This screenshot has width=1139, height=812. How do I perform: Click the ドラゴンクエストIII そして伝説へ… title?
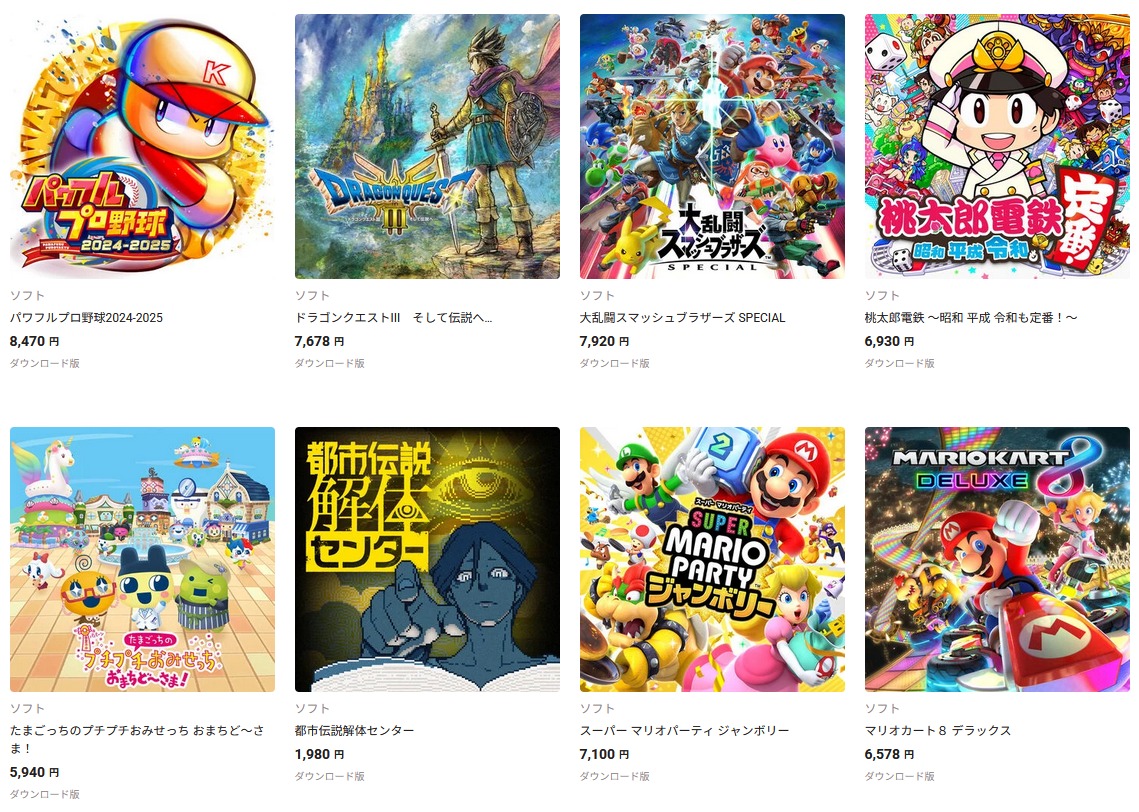393,317
